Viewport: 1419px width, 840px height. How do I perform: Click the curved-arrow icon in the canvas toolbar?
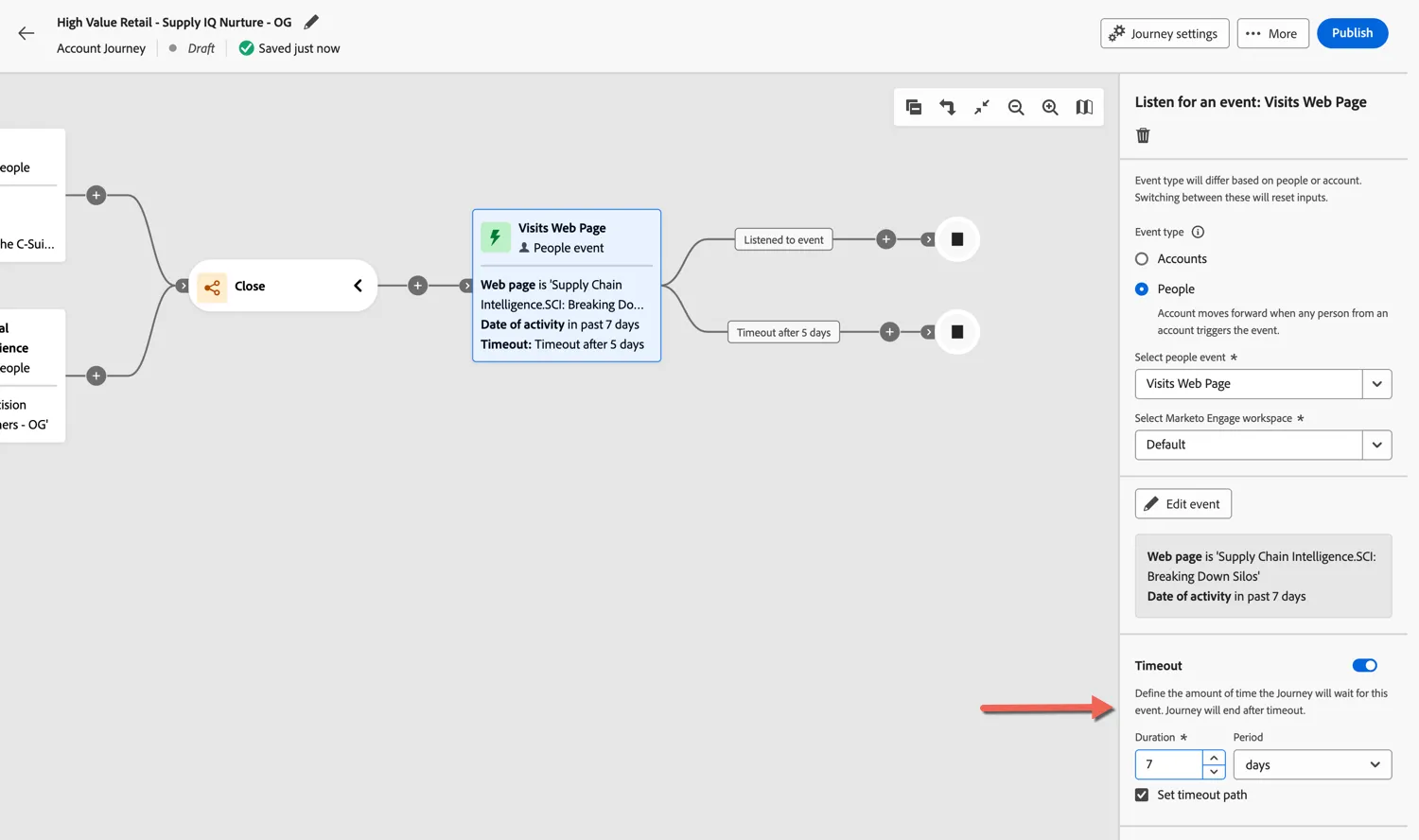[x=947, y=107]
